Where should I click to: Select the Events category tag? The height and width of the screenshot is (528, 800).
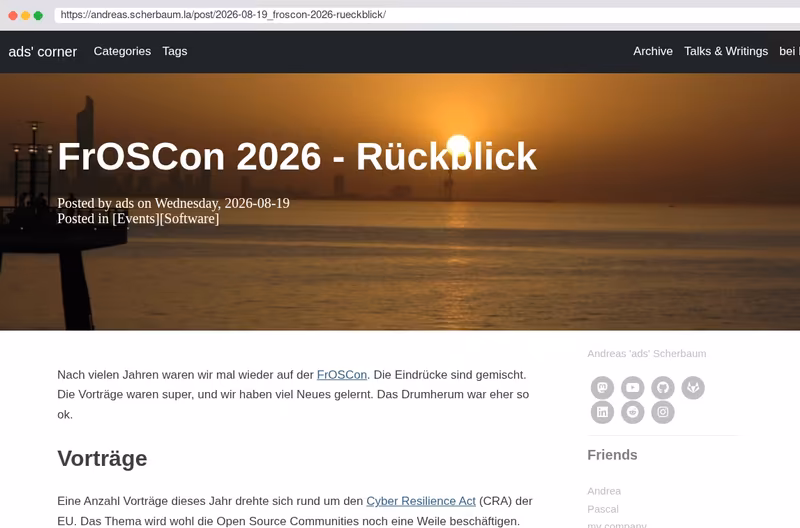[136, 218]
